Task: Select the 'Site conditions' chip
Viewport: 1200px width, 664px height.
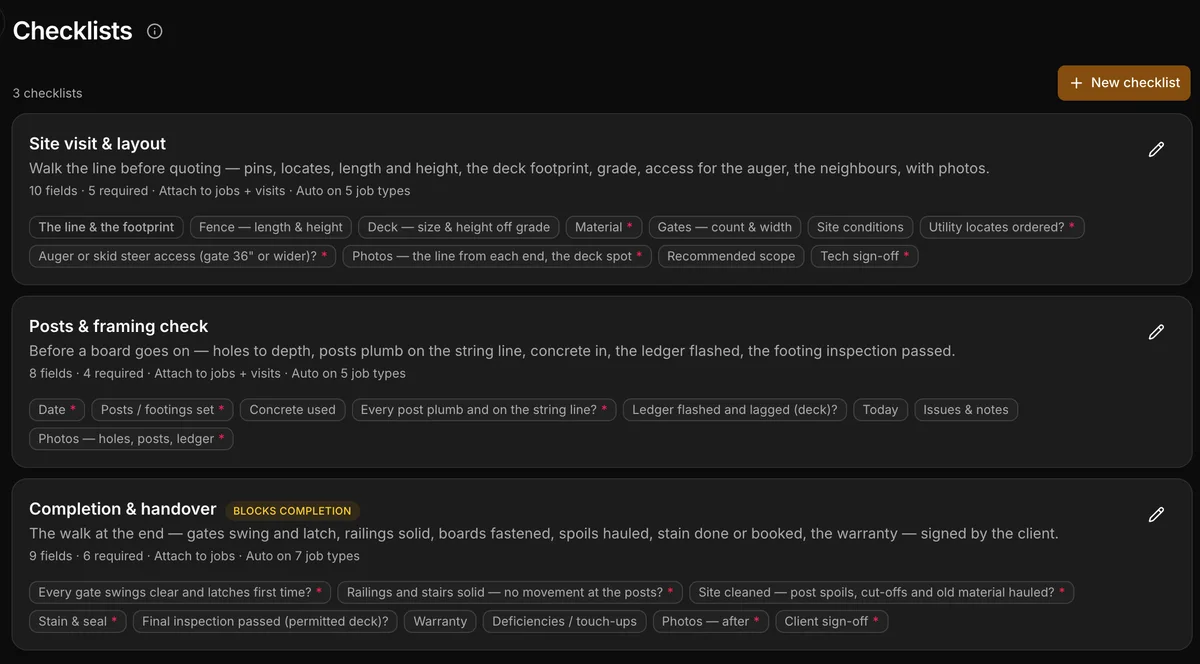Action: [860, 227]
